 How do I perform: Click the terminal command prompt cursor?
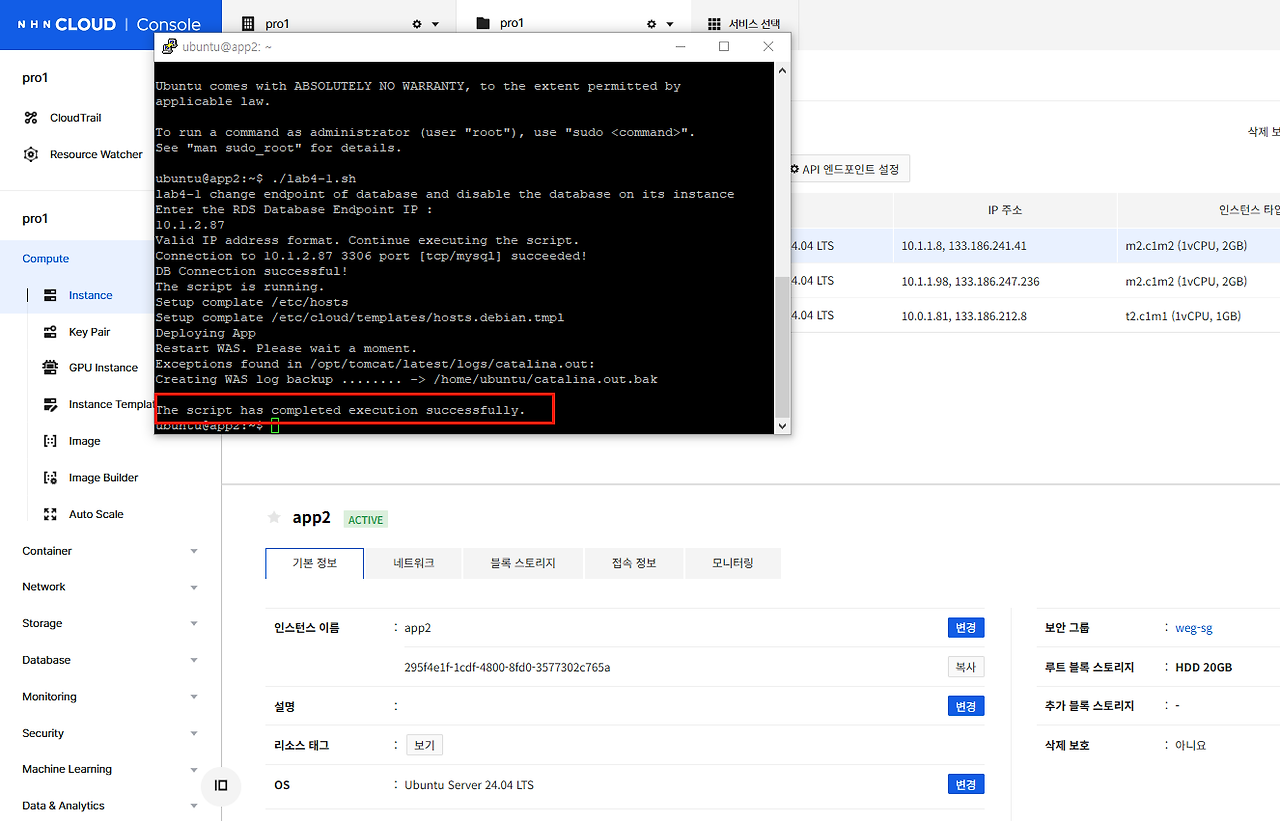(275, 426)
